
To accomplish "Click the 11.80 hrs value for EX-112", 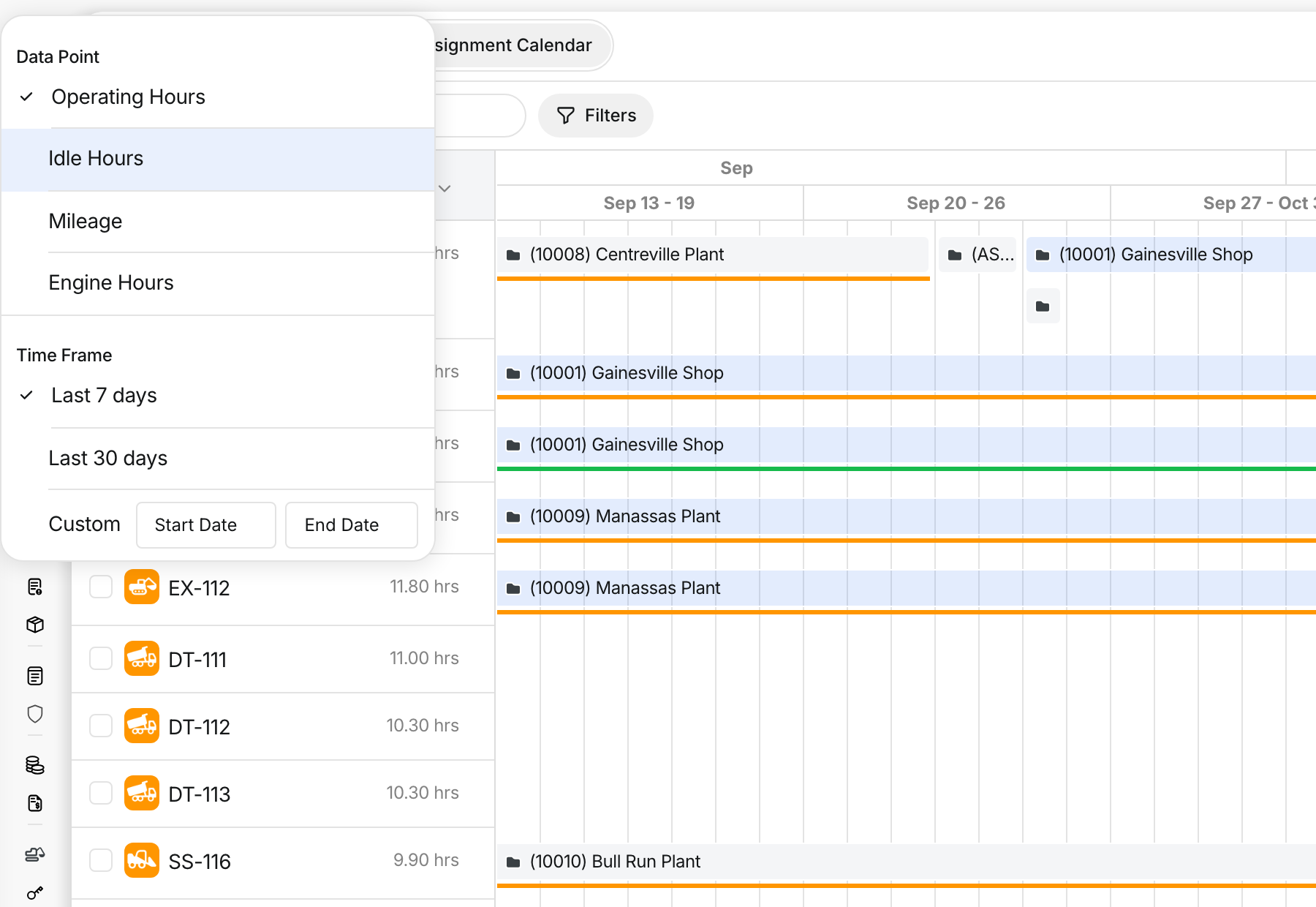I will pyautogui.click(x=424, y=587).
